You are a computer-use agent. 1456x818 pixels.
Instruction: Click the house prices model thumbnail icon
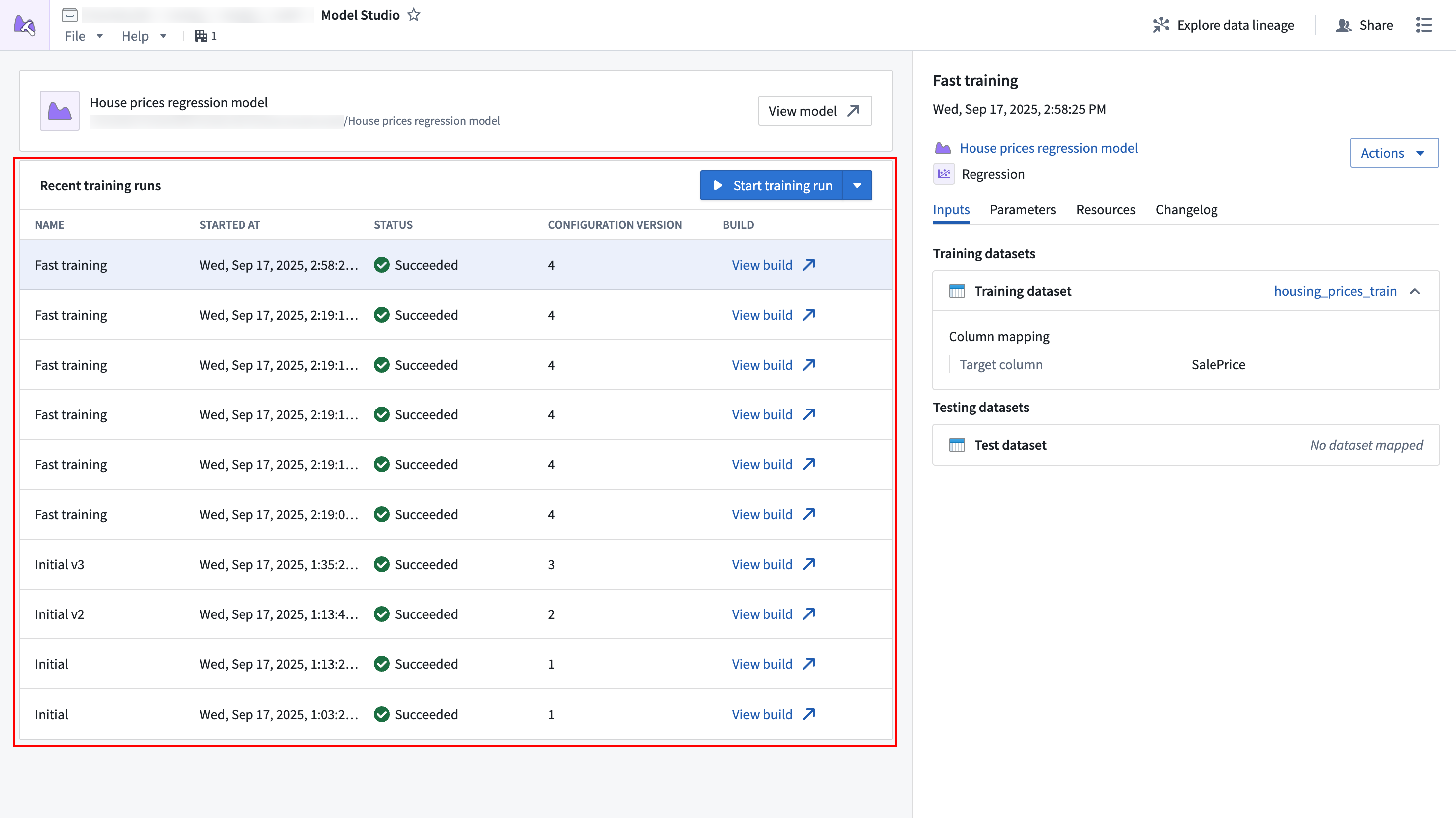click(59, 111)
